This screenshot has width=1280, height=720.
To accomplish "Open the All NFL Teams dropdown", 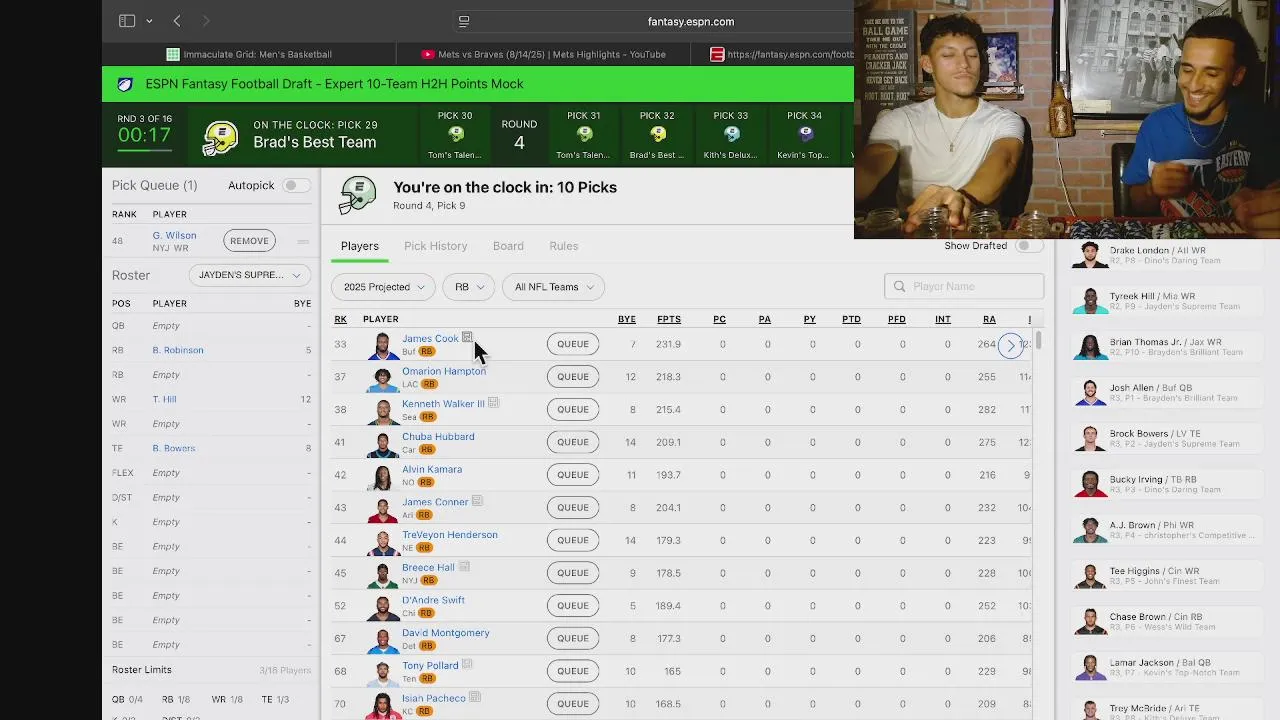I will click(553, 287).
